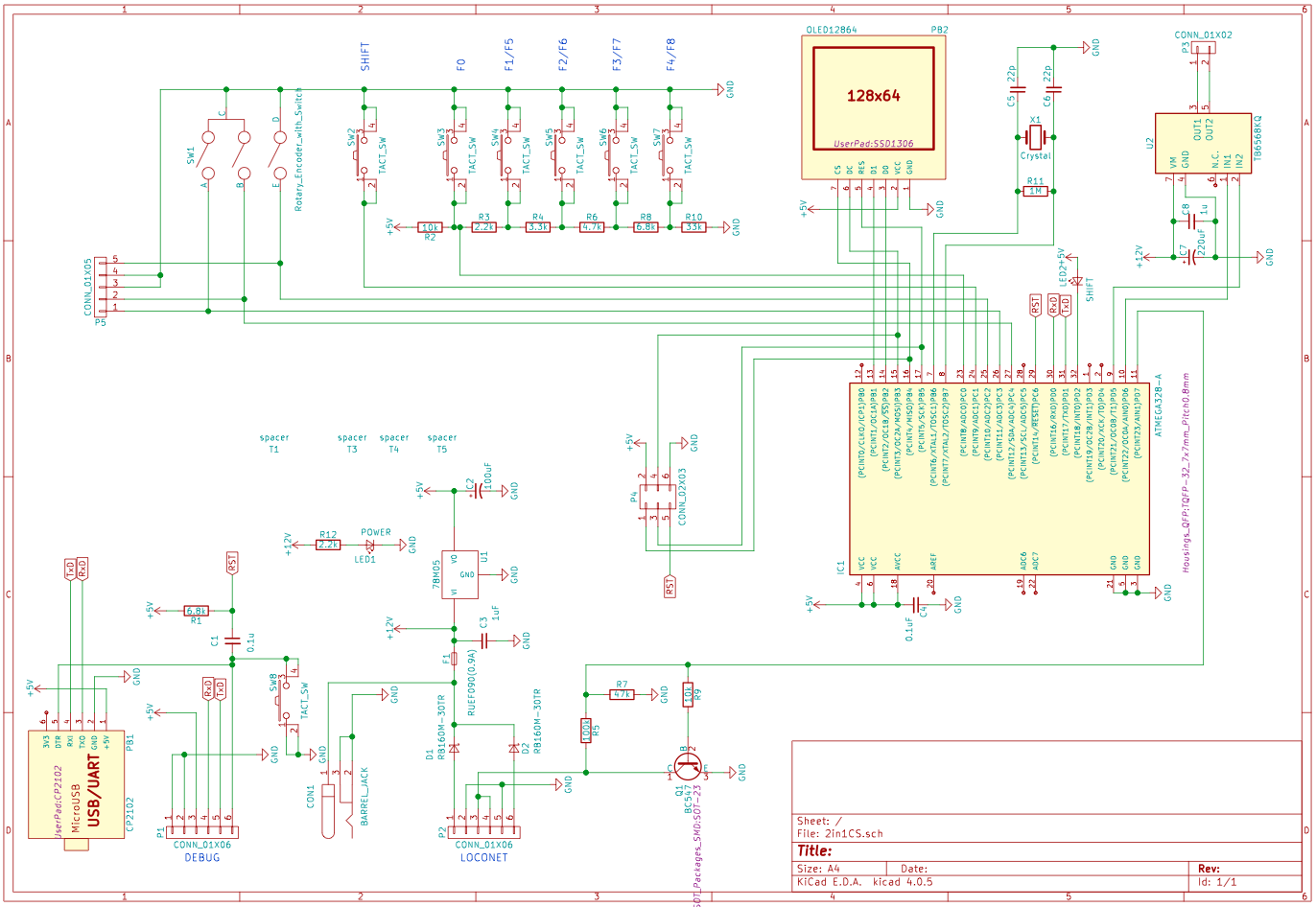
Task: Click the U2 TB6568KQ motor driver symbol
Action: click(x=1203, y=142)
